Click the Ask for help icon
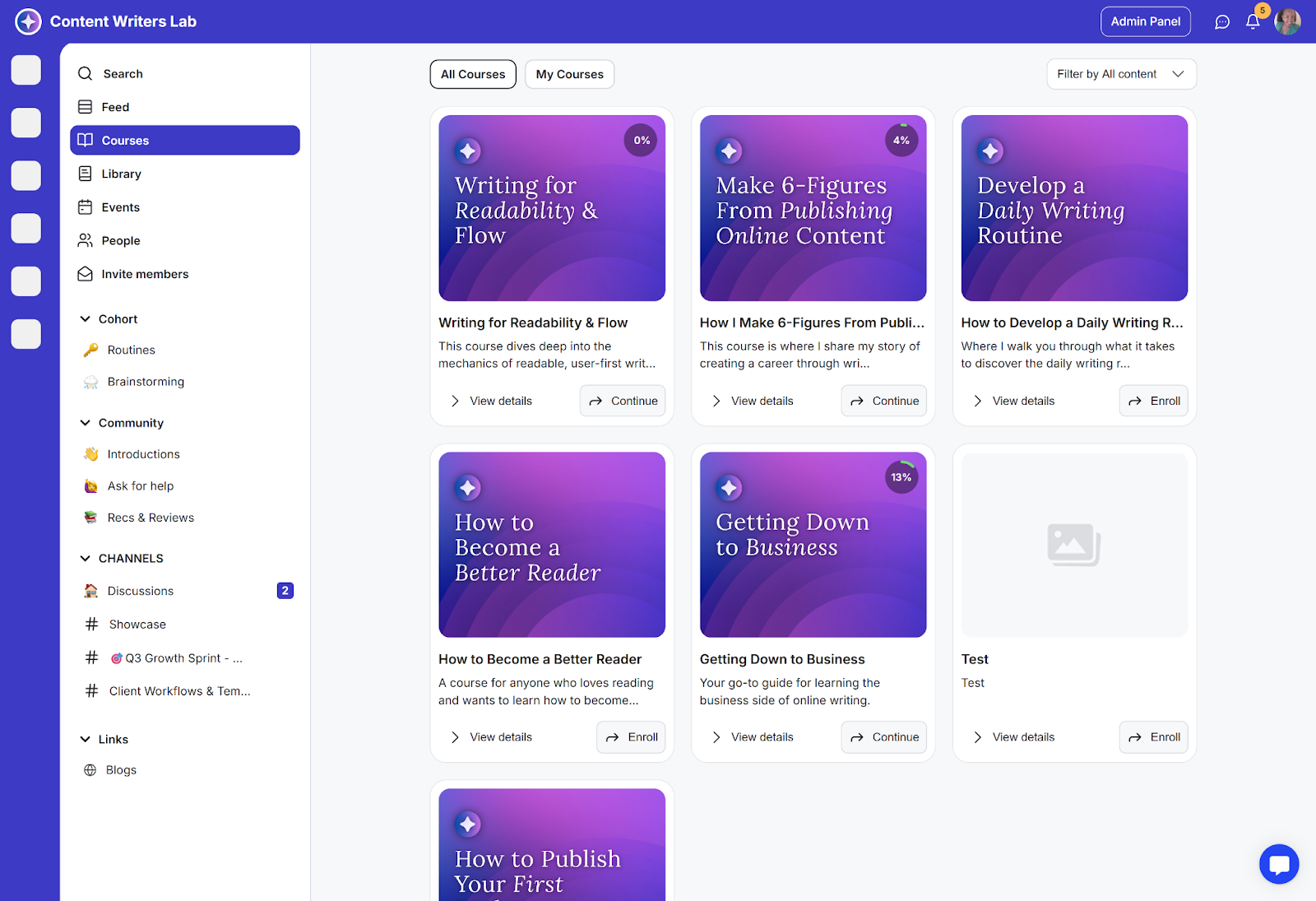 91,486
